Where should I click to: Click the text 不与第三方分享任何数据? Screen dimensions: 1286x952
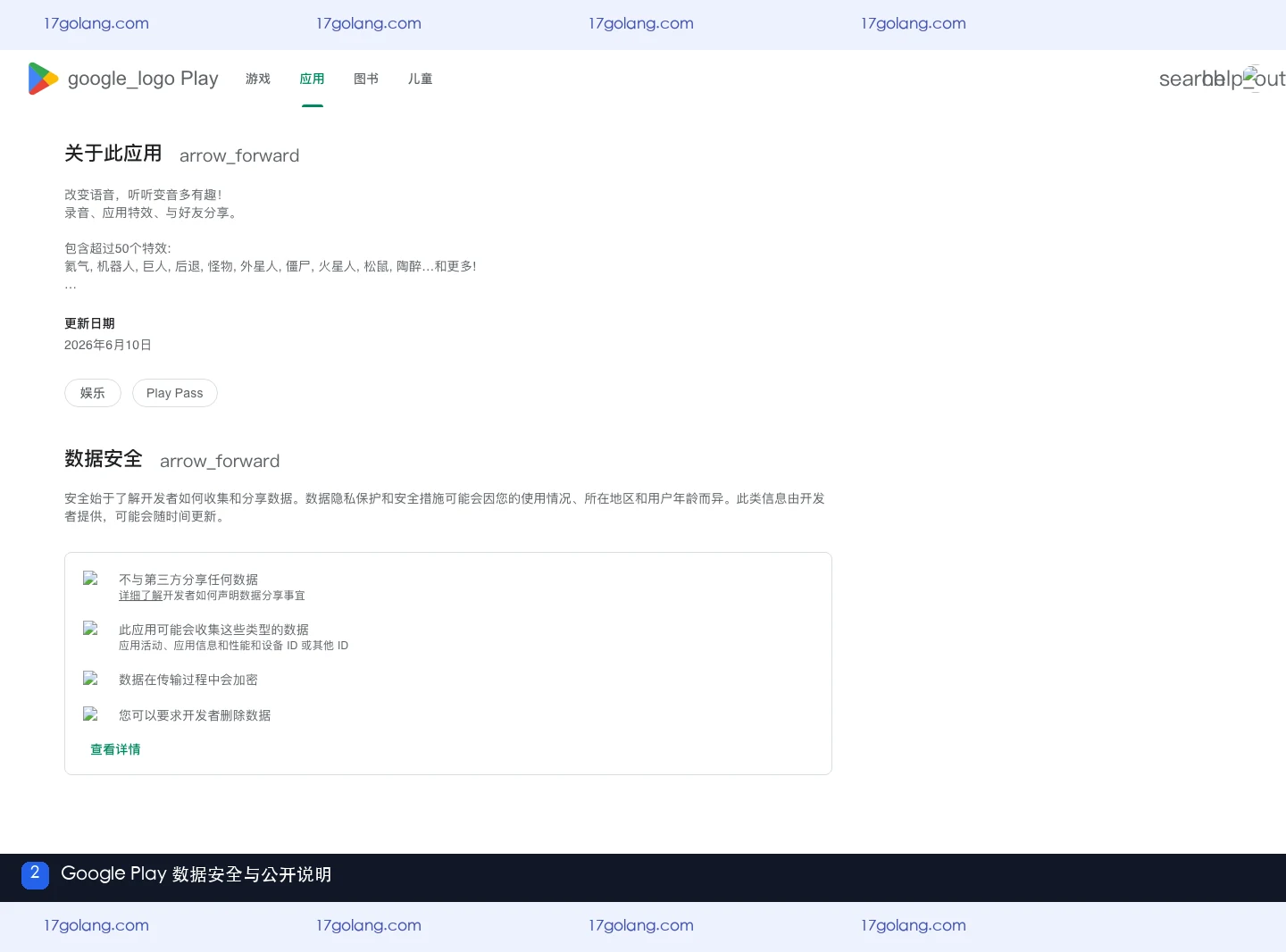pyautogui.click(x=188, y=580)
